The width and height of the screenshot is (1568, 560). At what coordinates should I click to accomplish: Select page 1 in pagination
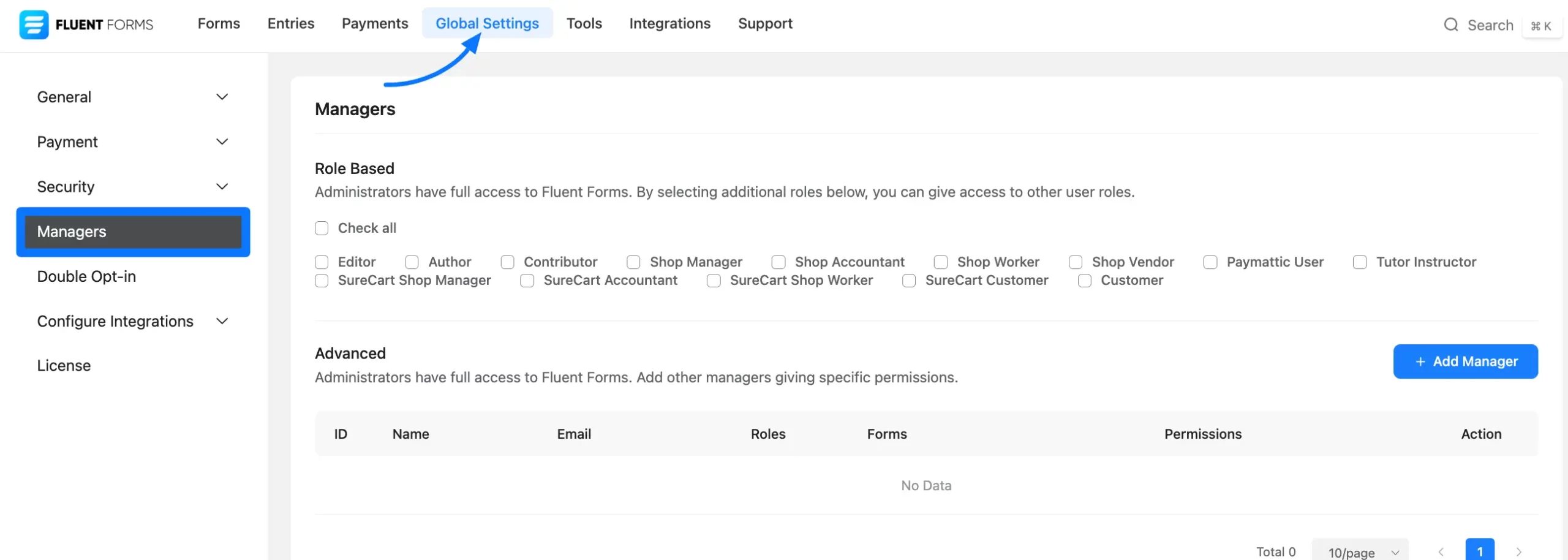[x=1479, y=551]
